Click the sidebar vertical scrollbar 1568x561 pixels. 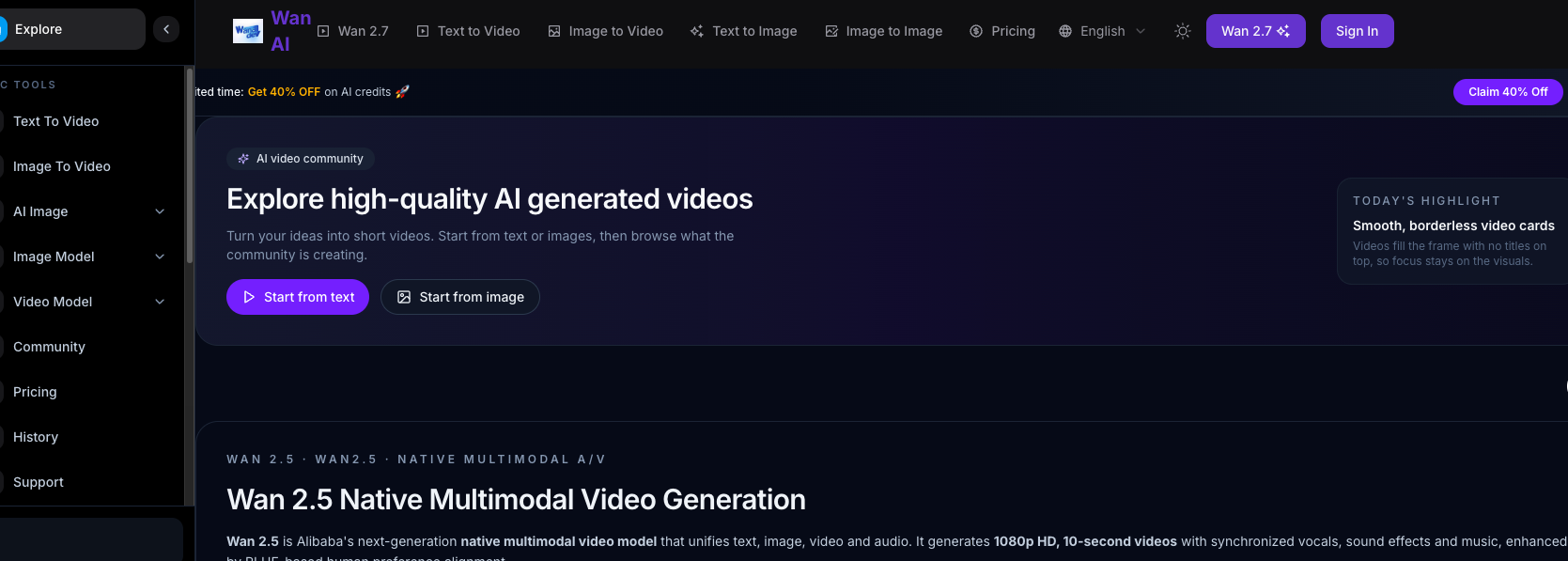click(x=190, y=165)
